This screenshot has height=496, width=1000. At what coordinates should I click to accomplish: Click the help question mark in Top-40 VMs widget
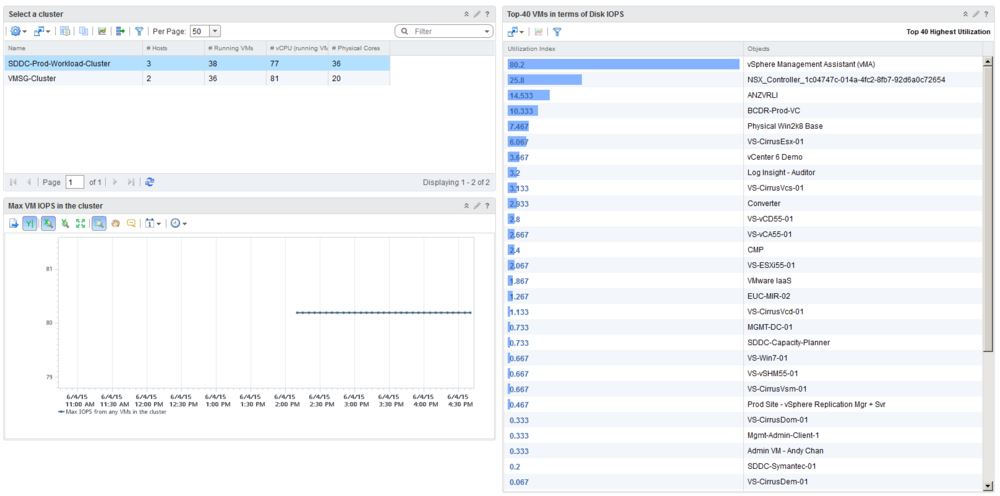pyautogui.click(x=988, y=14)
